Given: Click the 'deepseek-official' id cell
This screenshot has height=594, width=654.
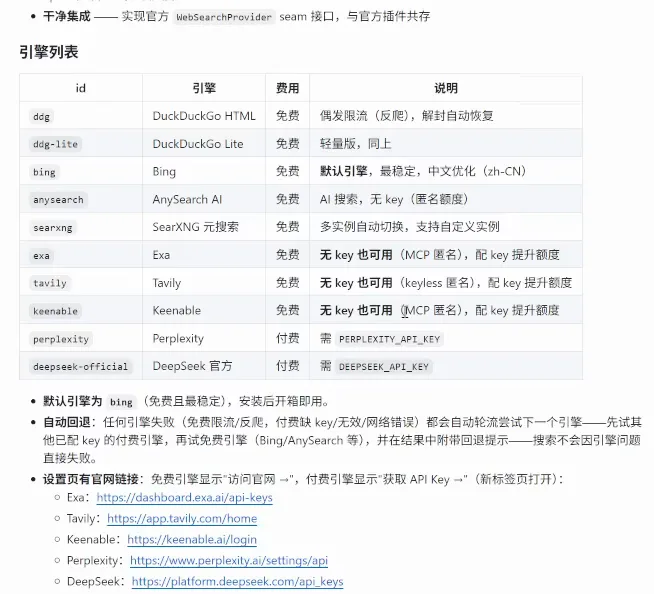Looking at the screenshot, I should 80,367.
